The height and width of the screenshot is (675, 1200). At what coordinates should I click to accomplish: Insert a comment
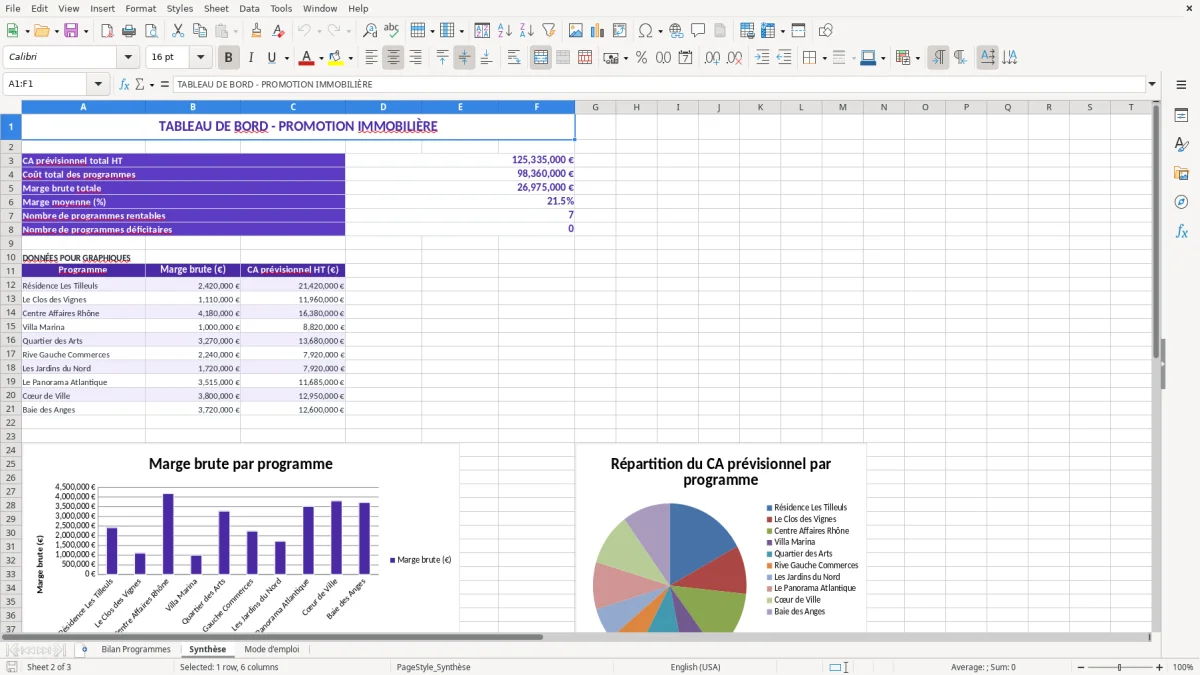[x=698, y=31]
